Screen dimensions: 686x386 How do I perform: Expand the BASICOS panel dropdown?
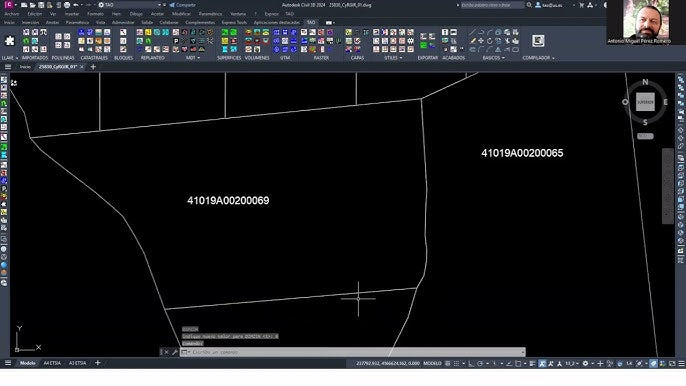[503, 58]
